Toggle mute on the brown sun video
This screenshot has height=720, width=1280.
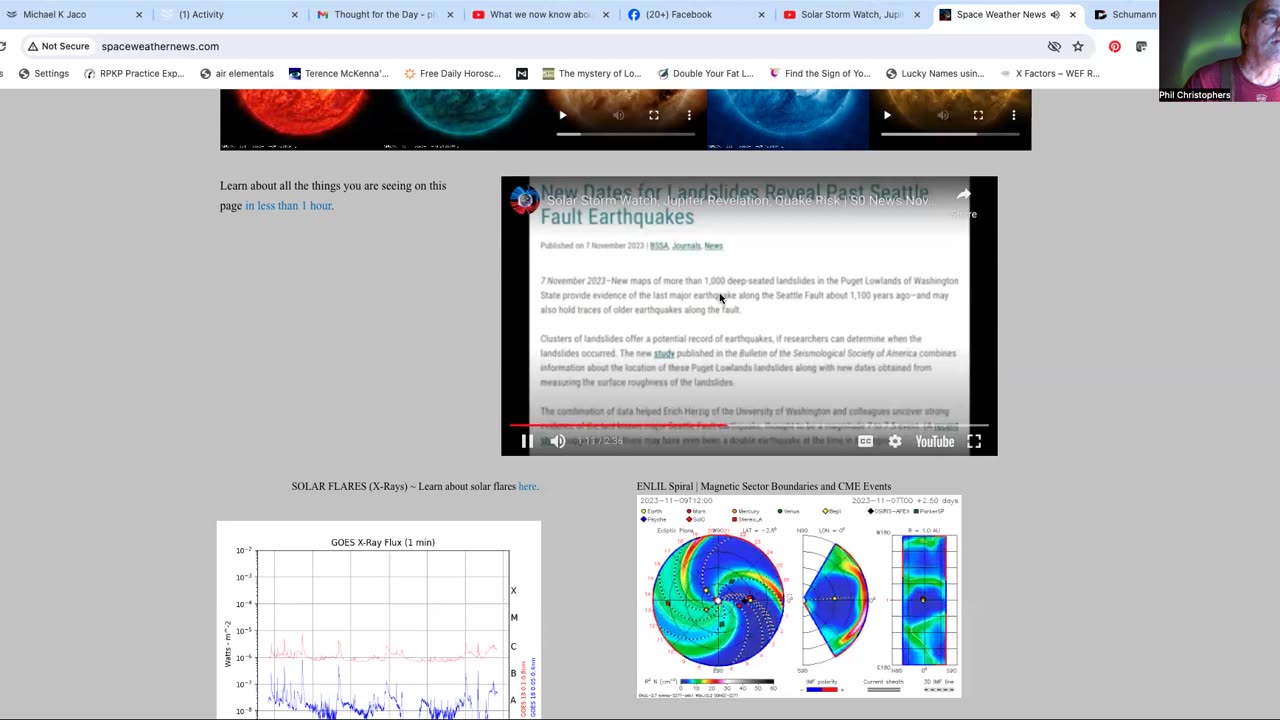tap(618, 115)
